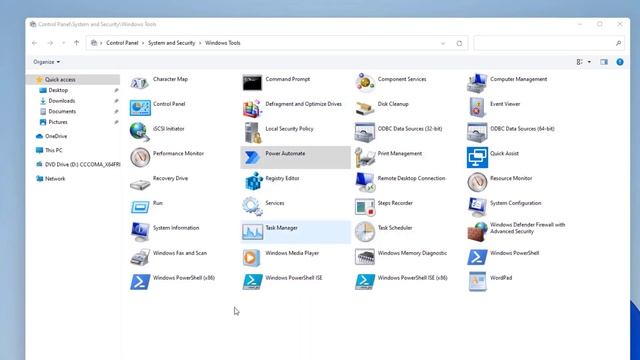
Task: Click the Windows PowerShell ISE label
Action: pos(293,278)
